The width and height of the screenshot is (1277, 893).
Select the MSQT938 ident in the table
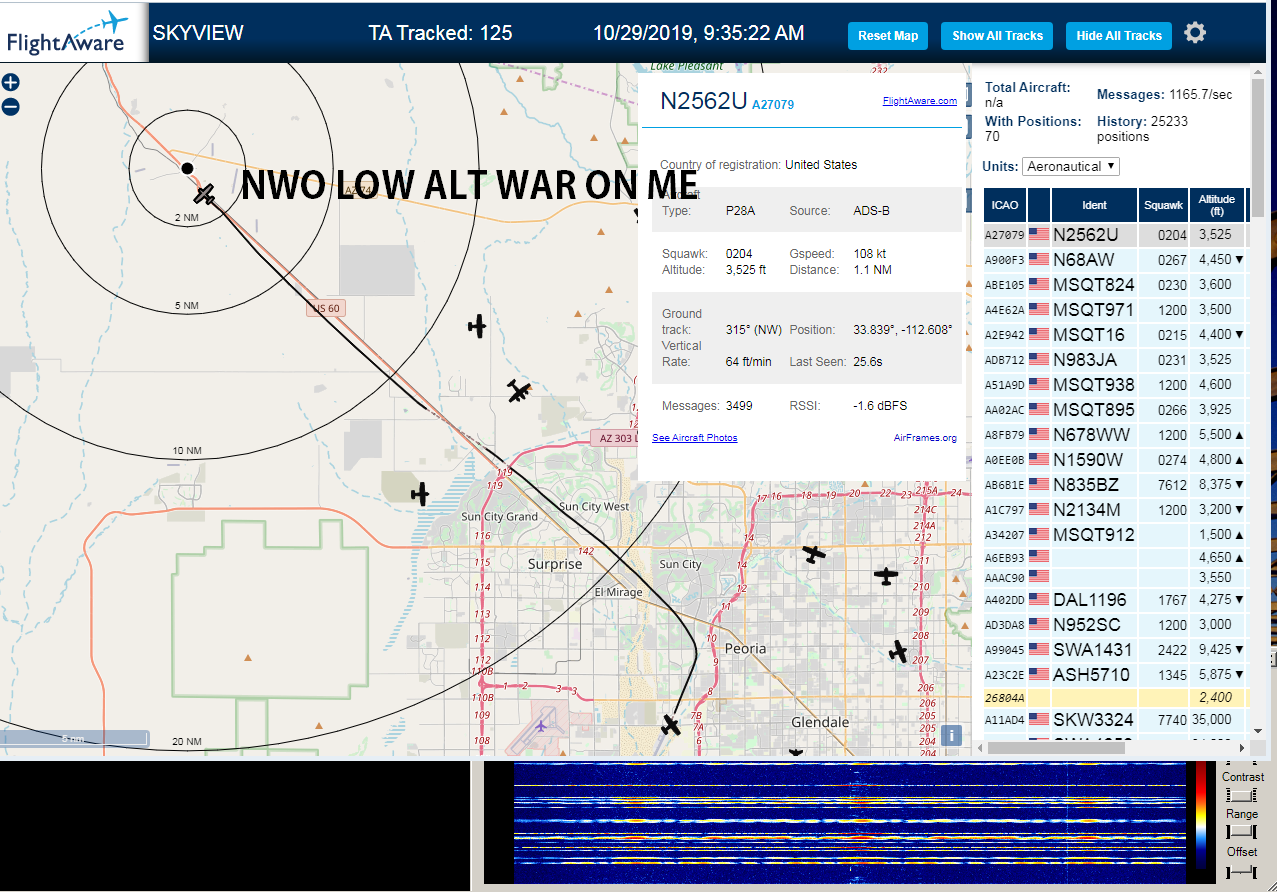pyautogui.click(x=1093, y=385)
